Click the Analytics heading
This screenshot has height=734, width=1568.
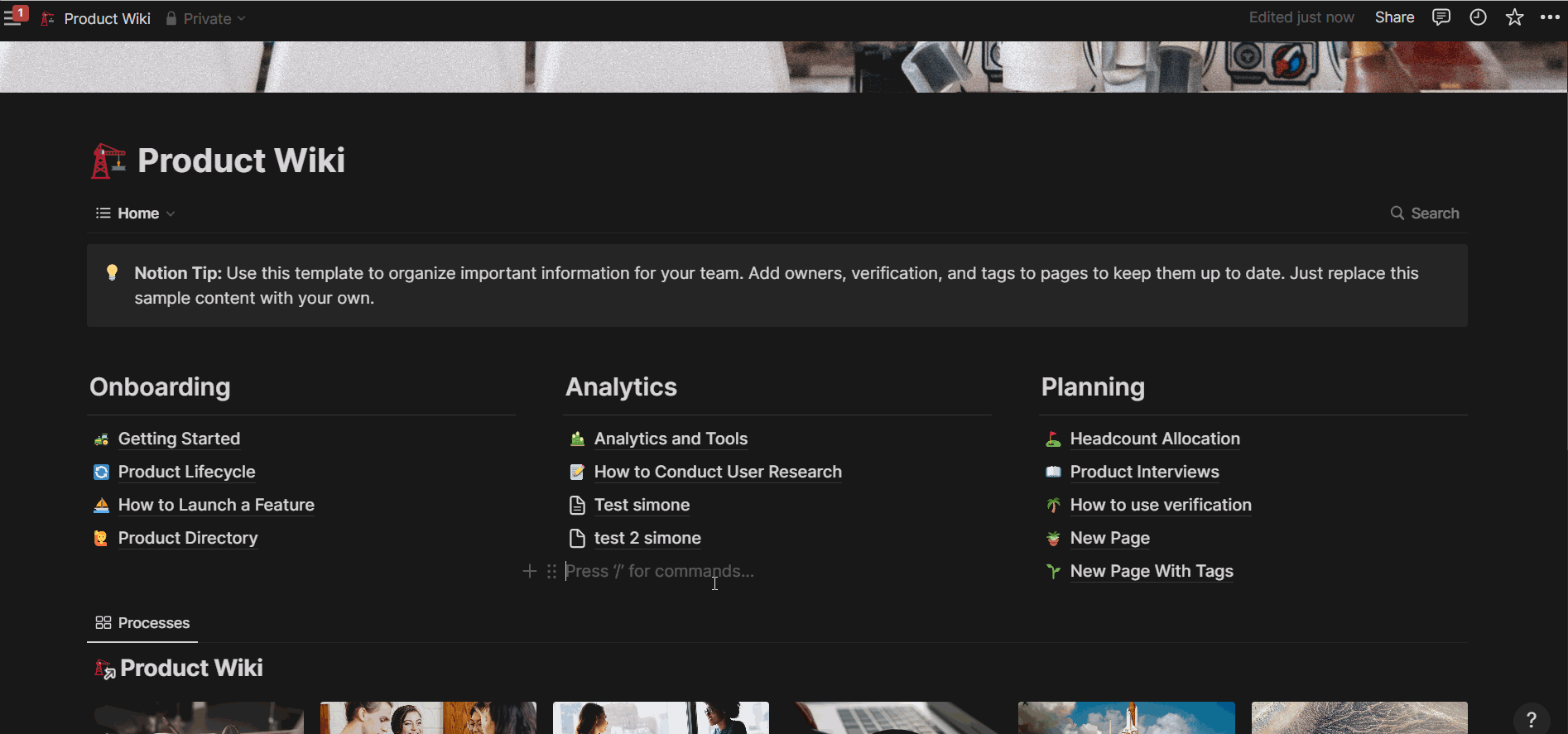pyautogui.click(x=621, y=387)
